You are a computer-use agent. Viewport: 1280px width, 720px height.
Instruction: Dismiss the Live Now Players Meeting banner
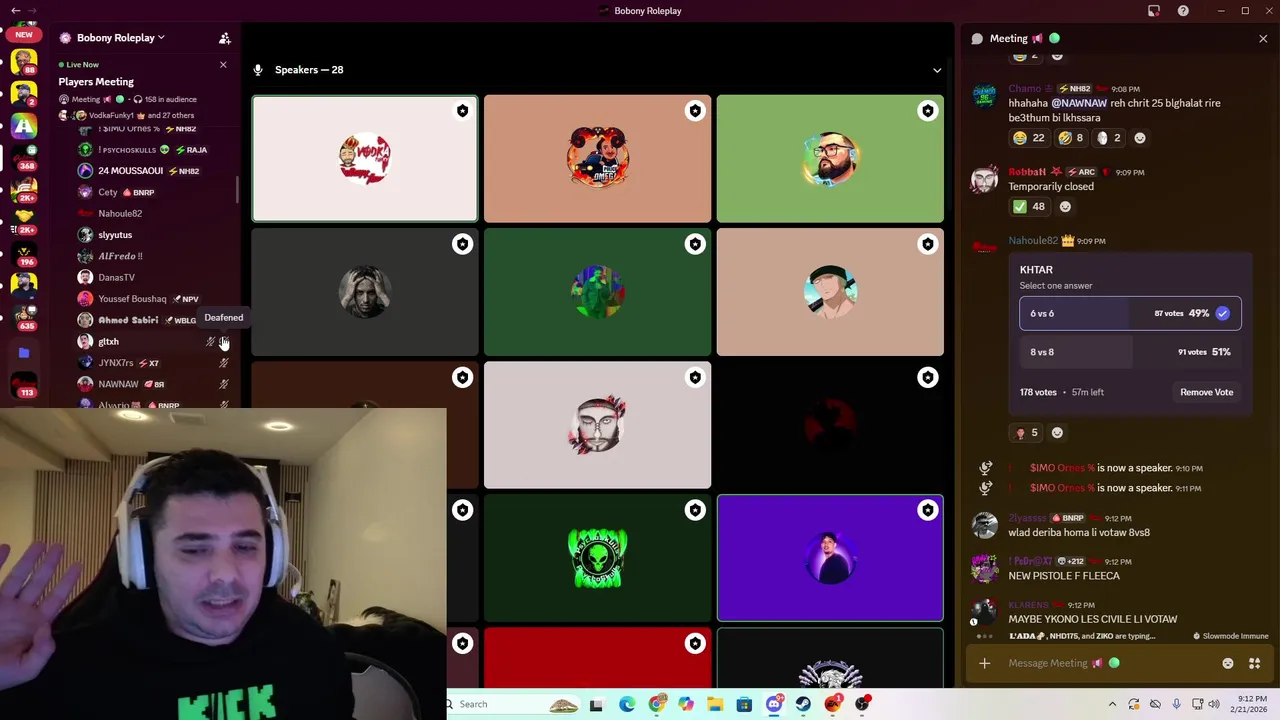(223, 65)
